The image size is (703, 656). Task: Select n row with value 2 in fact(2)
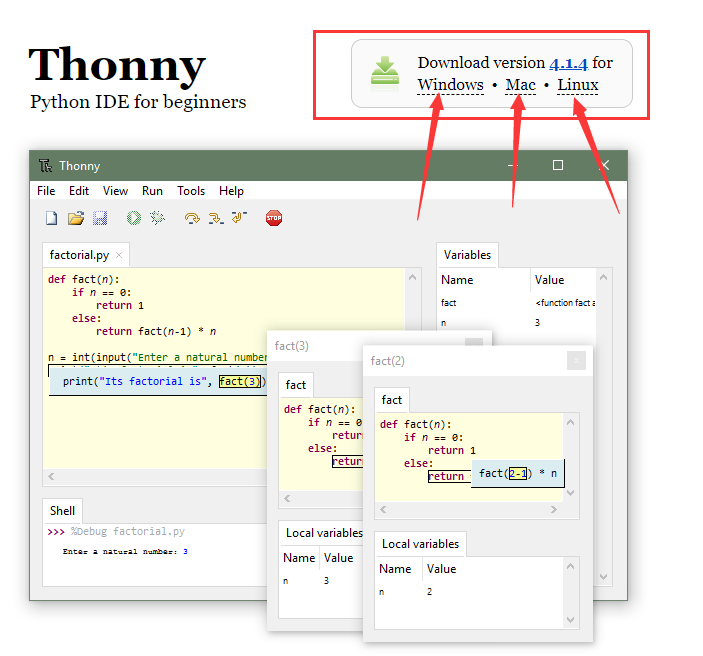tap(469, 592)
